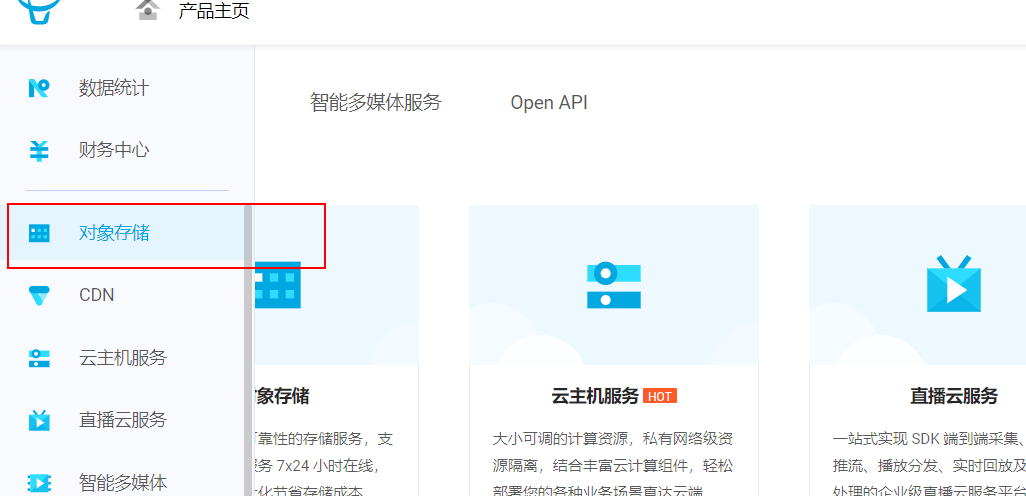Open CDN in the sidebar
Screen dimensions: 1026x496
[x=96, y=295]
